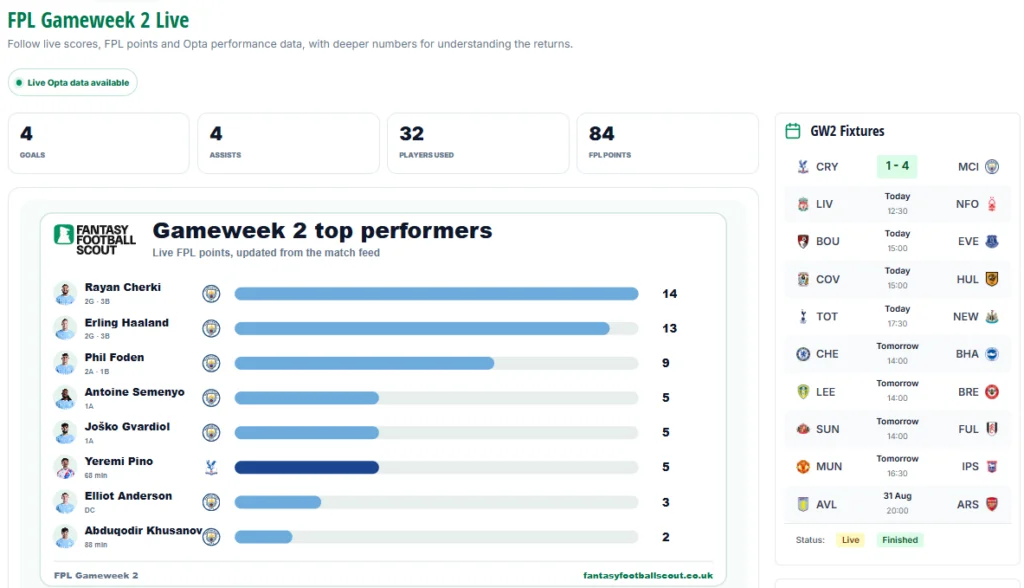Click Rayan Cherki's 14-point bar
Viewport: 1024px width, 588px height.
pyautogui.click(x=436, y=293)
